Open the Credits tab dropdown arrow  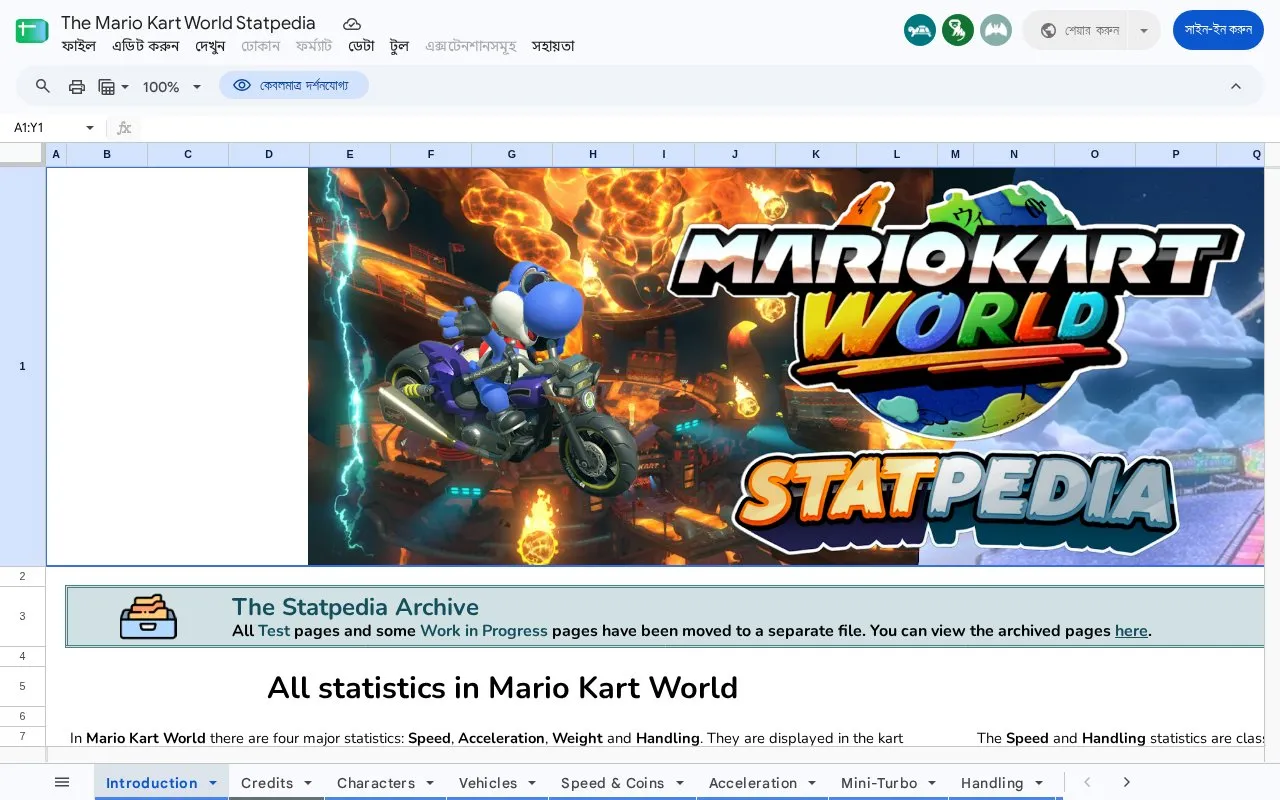pos(308,783)
